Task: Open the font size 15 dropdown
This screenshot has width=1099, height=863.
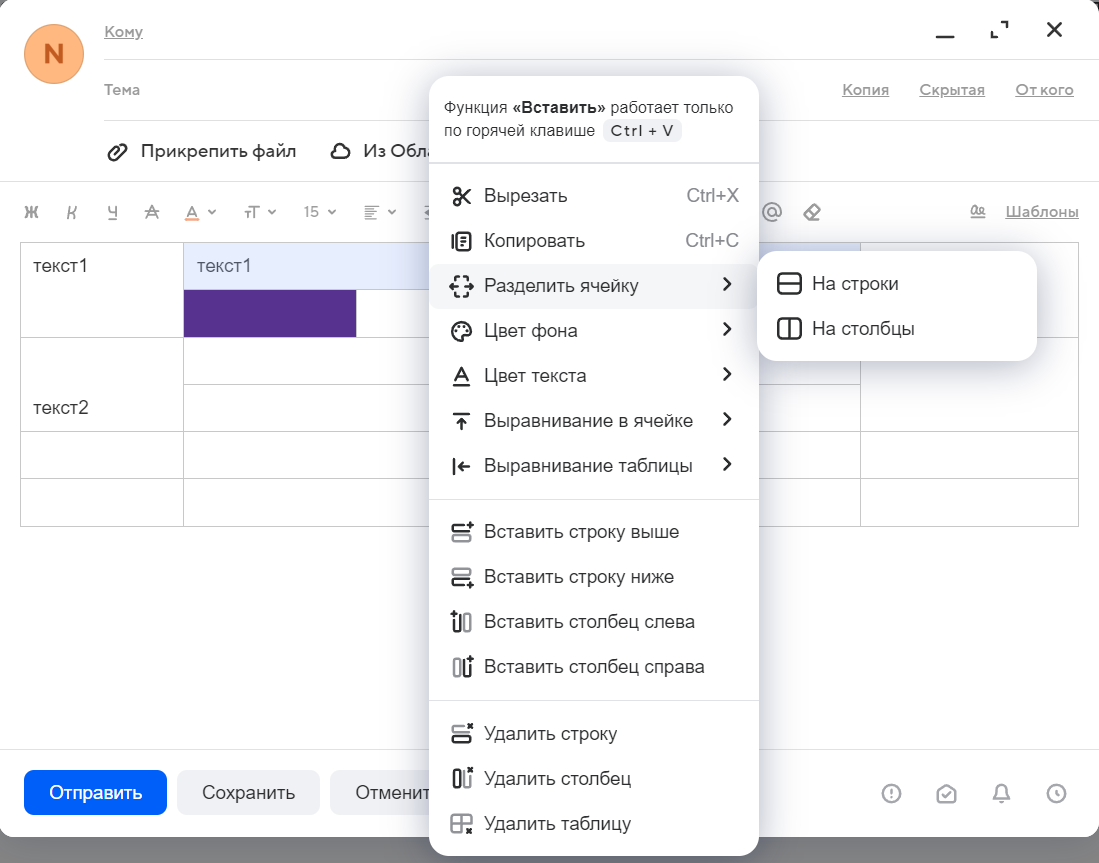Action: tap(320, 212)
